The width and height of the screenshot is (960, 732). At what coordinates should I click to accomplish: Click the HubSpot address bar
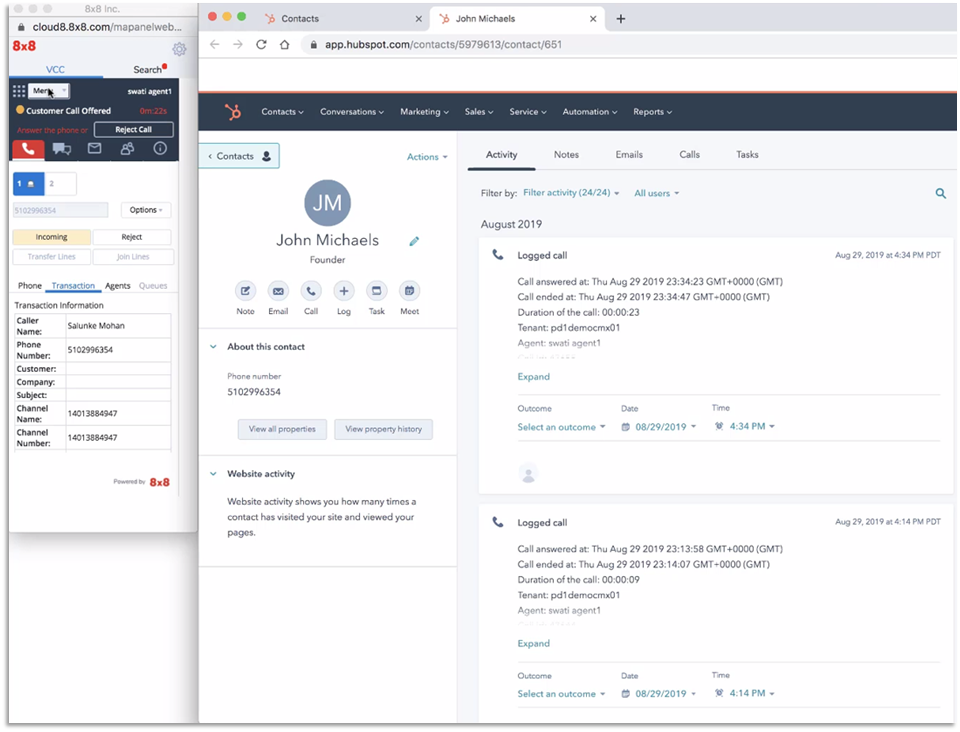[x=631, y=45]
